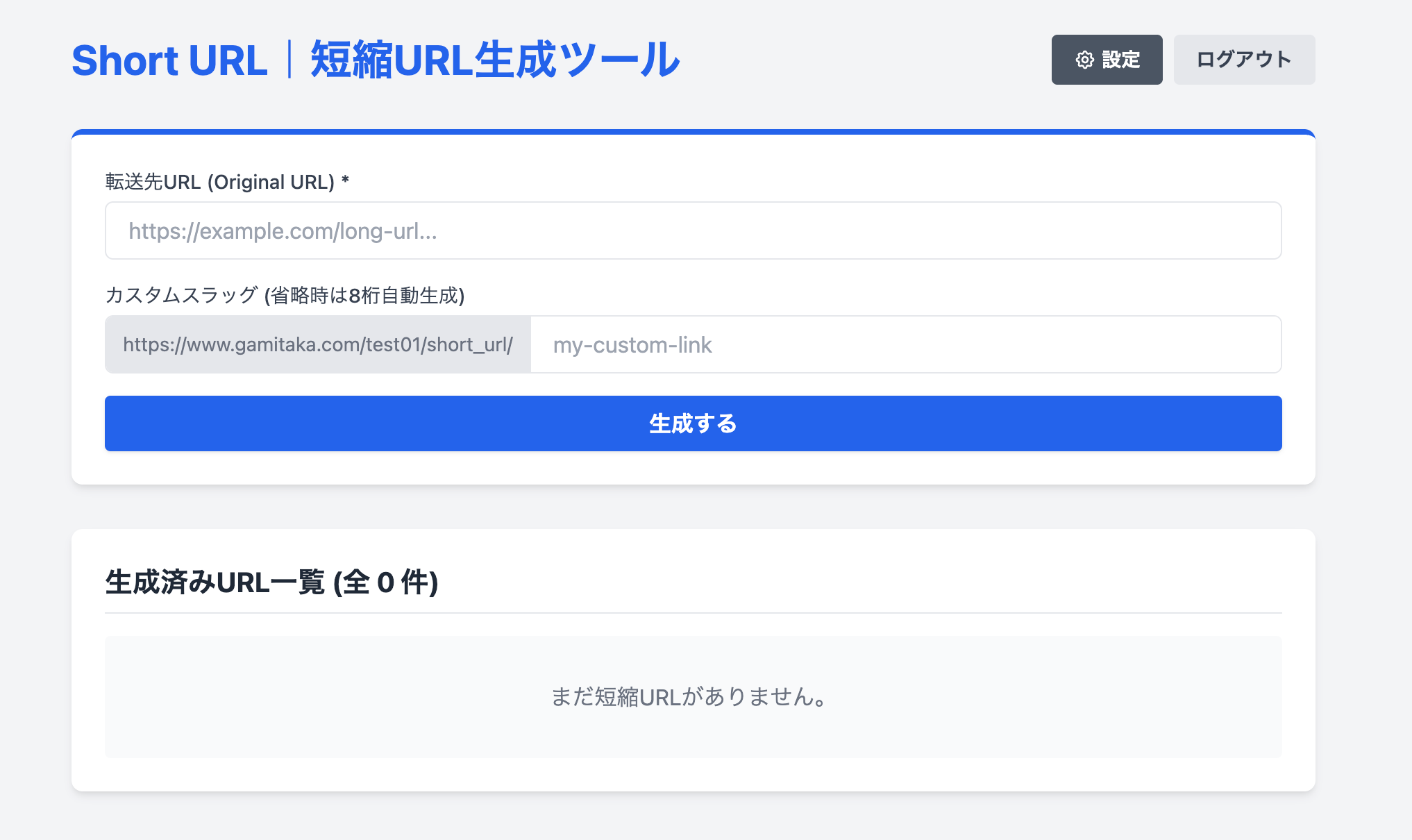Click the カスタムスラッグ label text
Image resolution: width=1412 pixels, height=840 pixels.
[x=181, y=295]
